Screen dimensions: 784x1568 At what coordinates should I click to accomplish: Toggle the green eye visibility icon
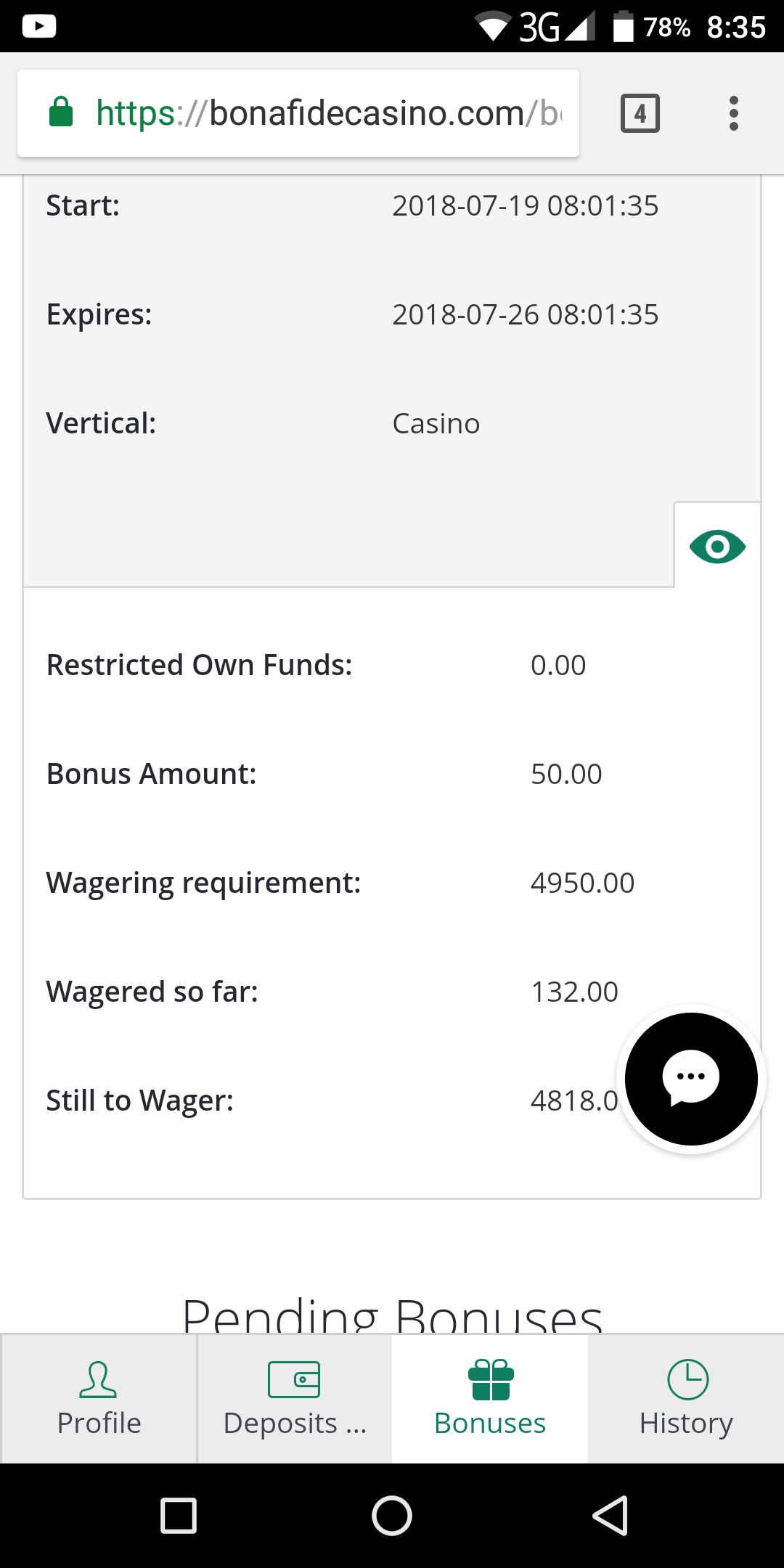tap(717, 547)
